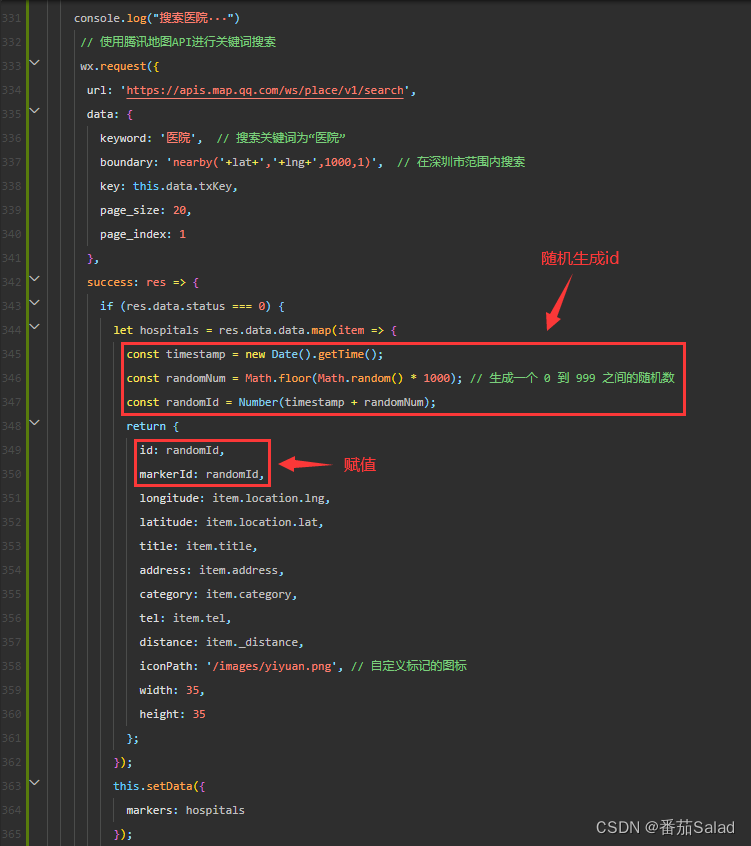Collapse the hospitals map fold at line 344
Viewport: 751px width, 846px height.
coord(35,326)
